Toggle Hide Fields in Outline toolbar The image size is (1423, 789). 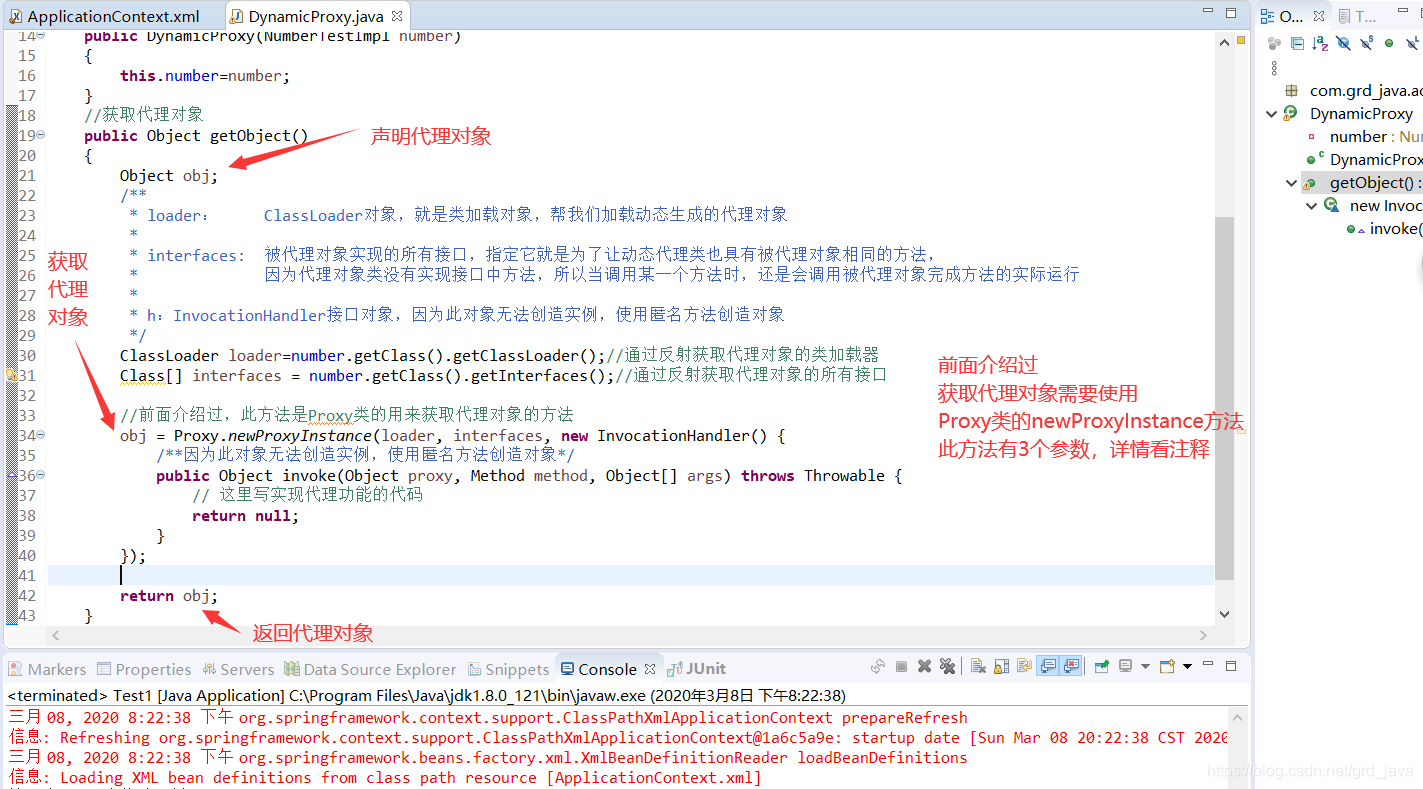(1343, 43)
